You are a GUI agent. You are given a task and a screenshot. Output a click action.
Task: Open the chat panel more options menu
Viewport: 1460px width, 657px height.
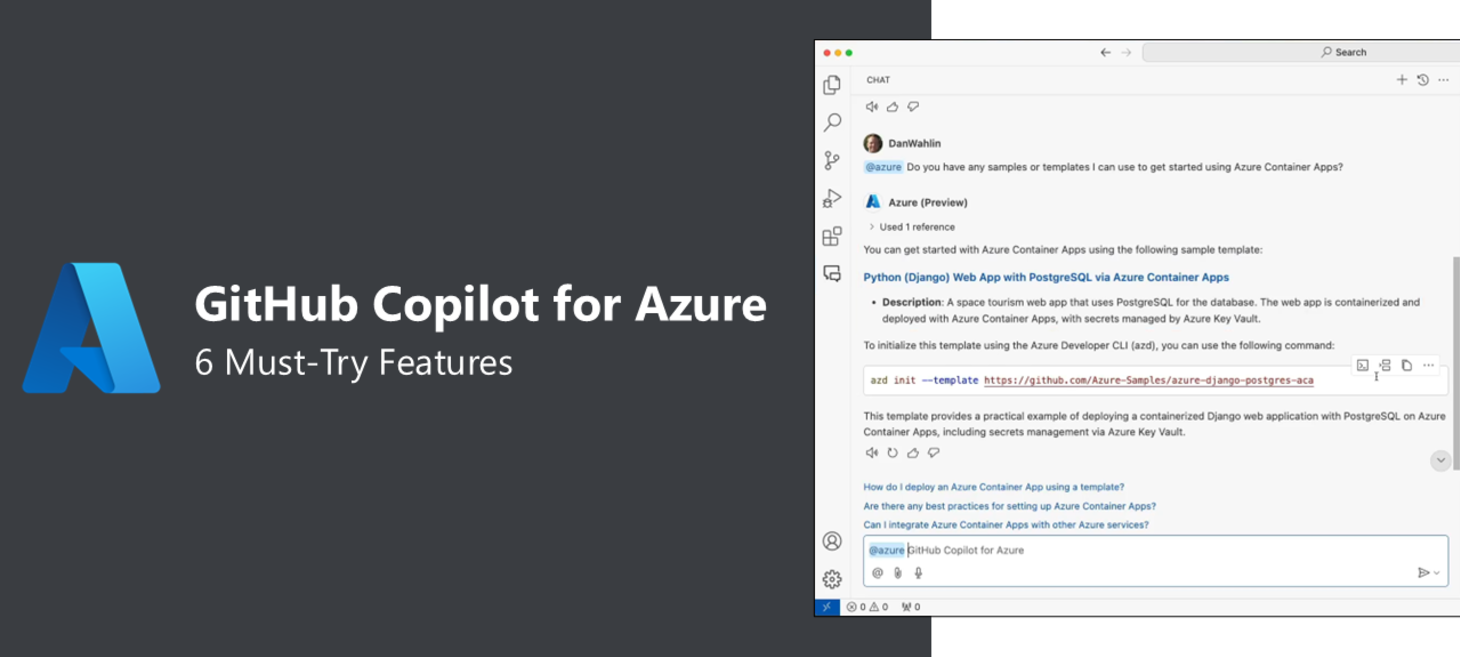[x=1443, y=80]
